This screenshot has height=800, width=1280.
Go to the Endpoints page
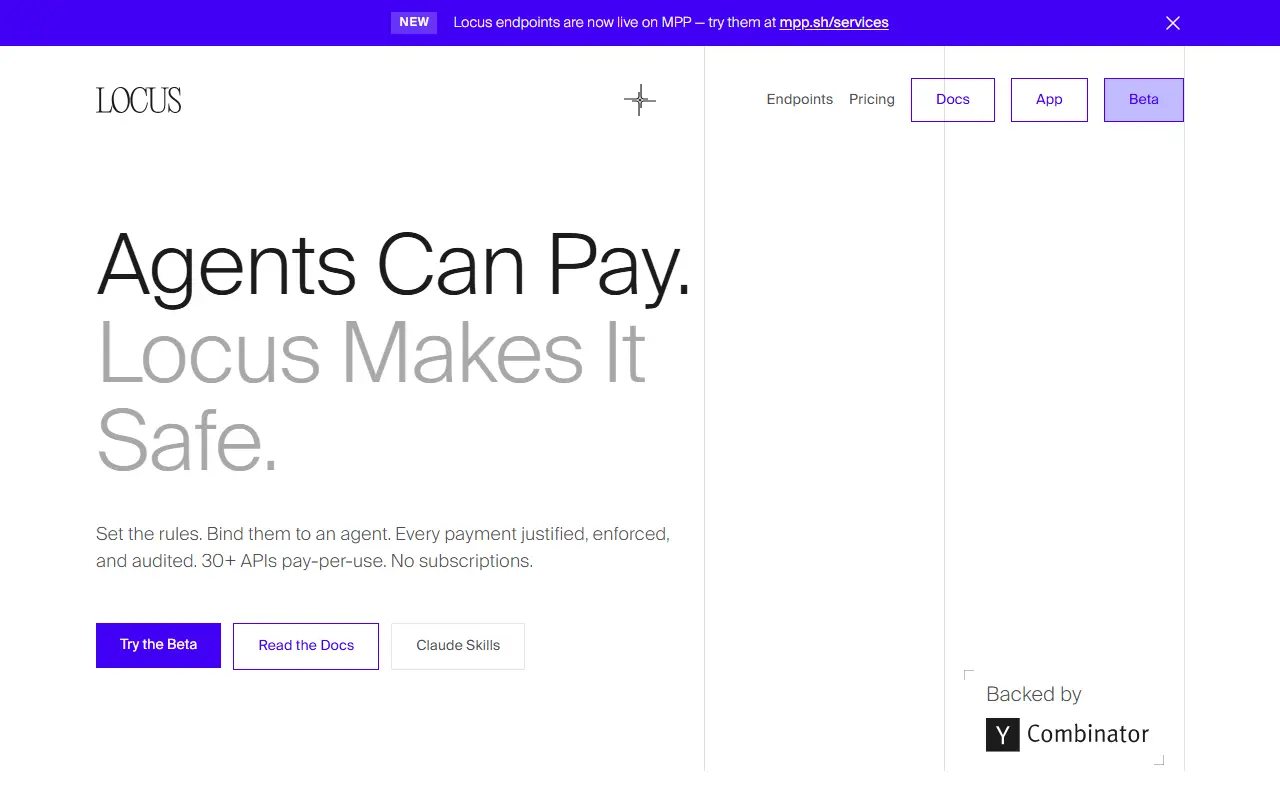click(800, 99)
